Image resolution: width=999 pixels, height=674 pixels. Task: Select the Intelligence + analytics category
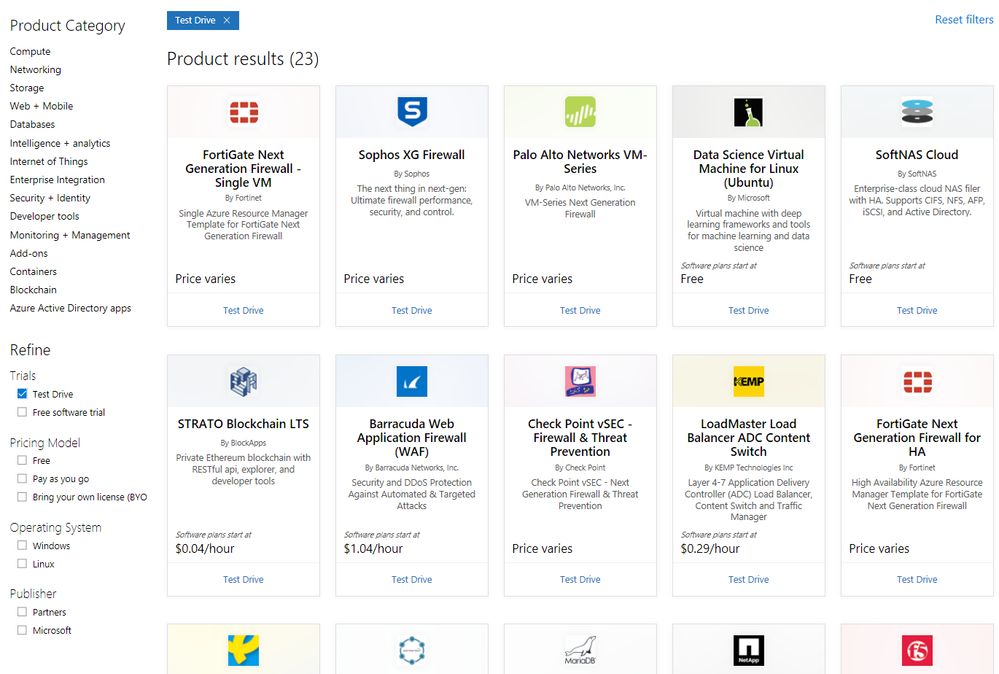click(x=60, y=143)
